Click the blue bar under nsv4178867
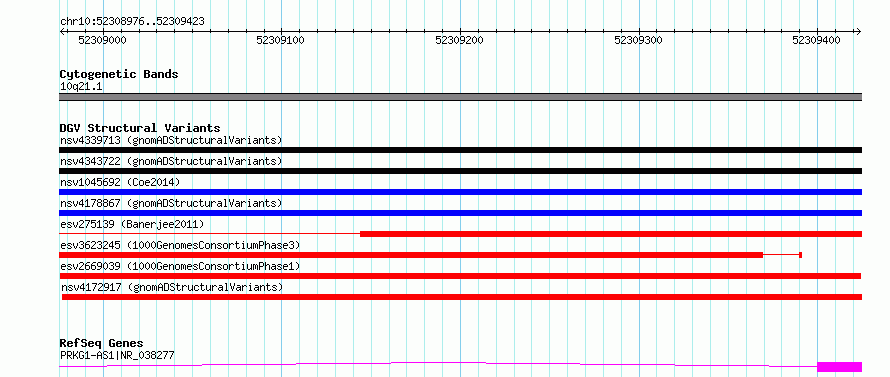 tap(460, 213)
